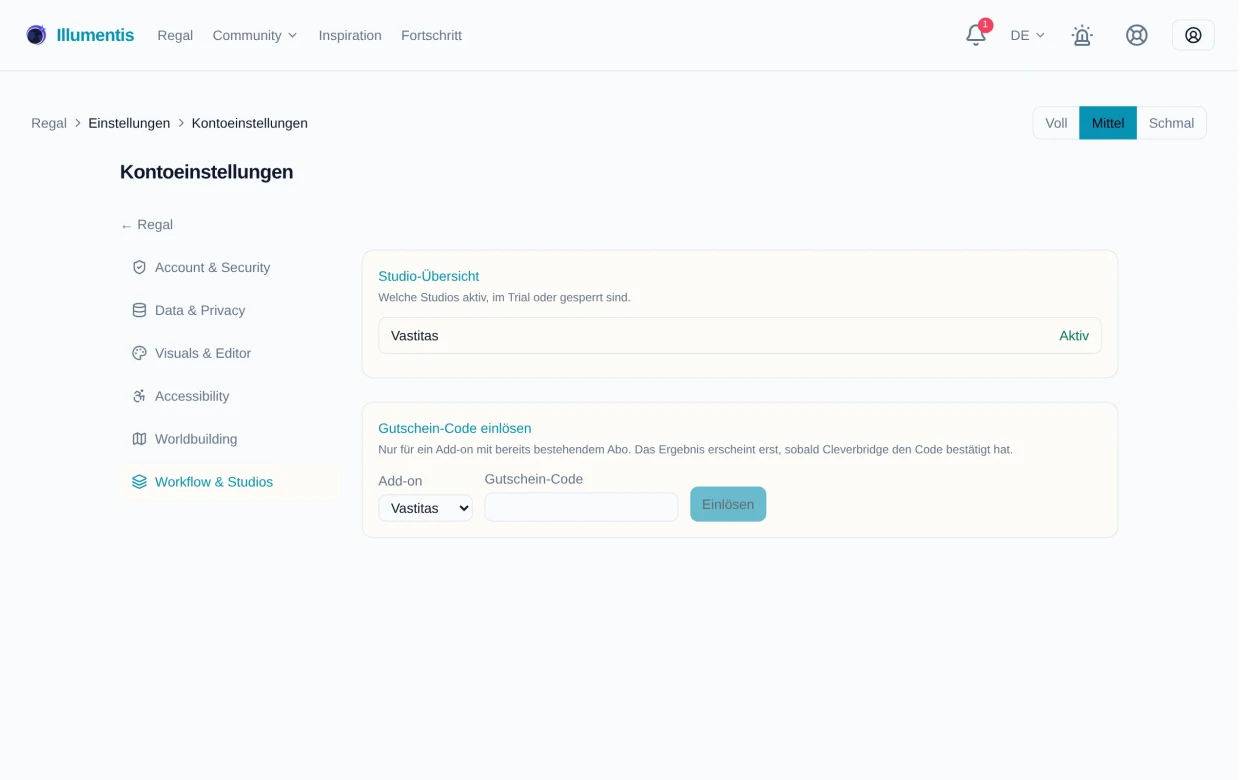Image resolution: width=1248 pixels, height=780 pixels.
Task: Click the Gutschein-Code einlösen heading
Action: pos(455,429)
